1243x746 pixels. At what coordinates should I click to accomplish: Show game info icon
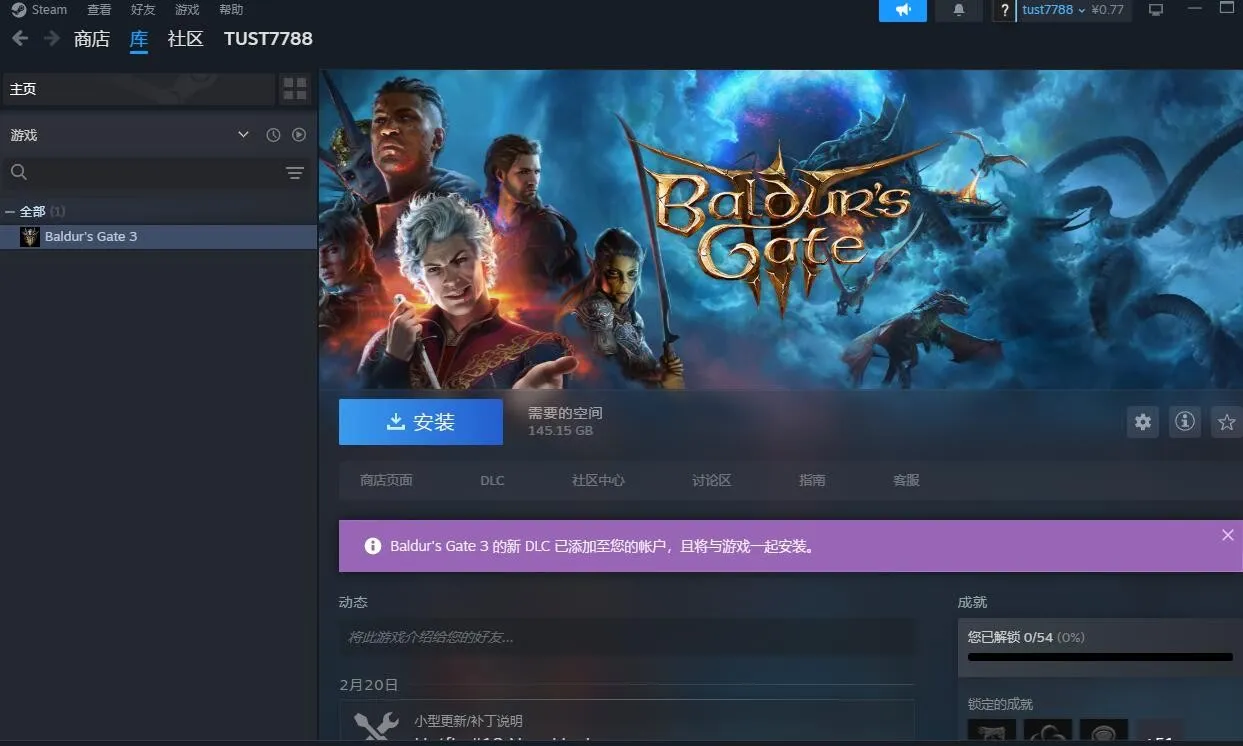coord(1185,422)
